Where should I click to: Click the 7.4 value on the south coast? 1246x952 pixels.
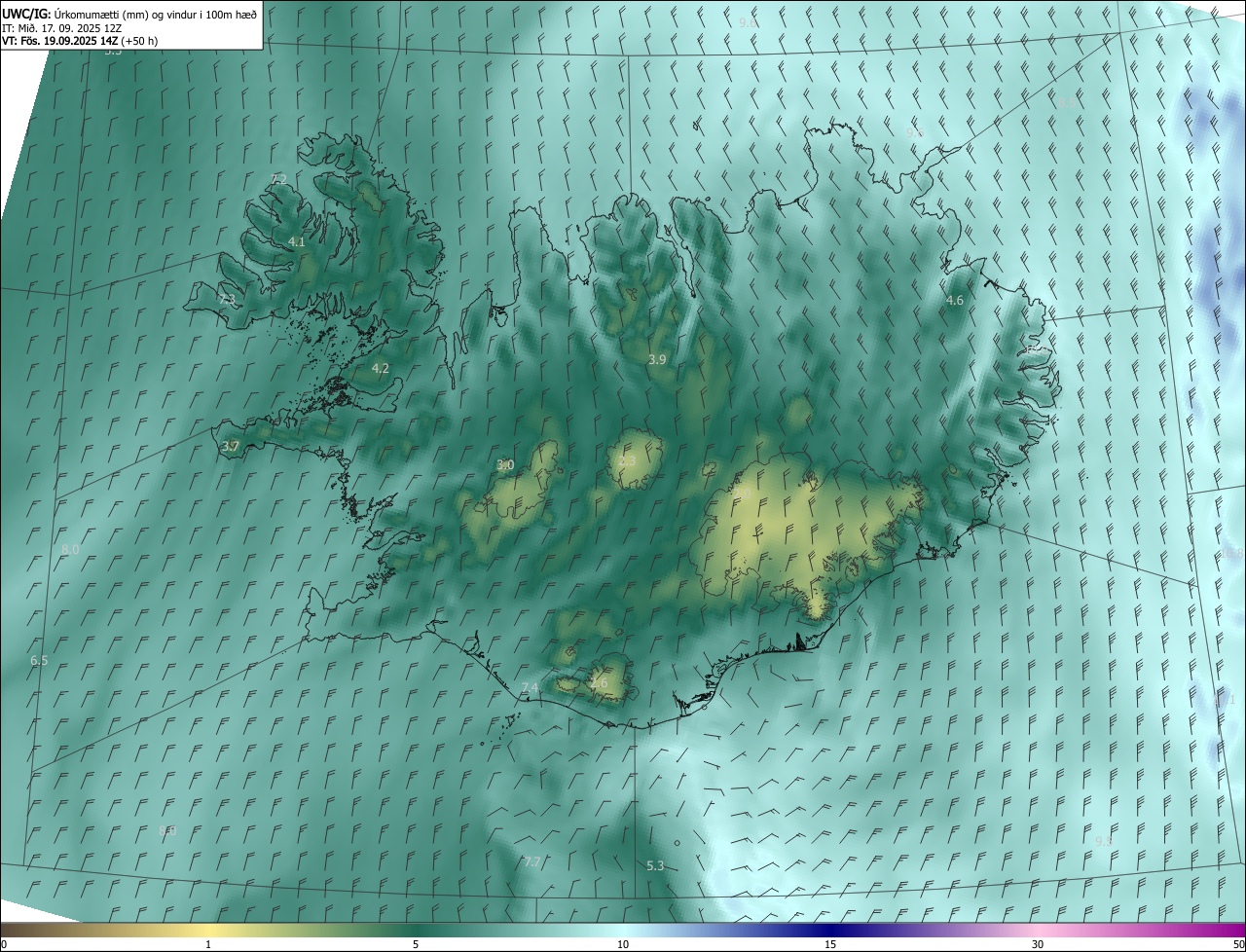tap(530, 688)
